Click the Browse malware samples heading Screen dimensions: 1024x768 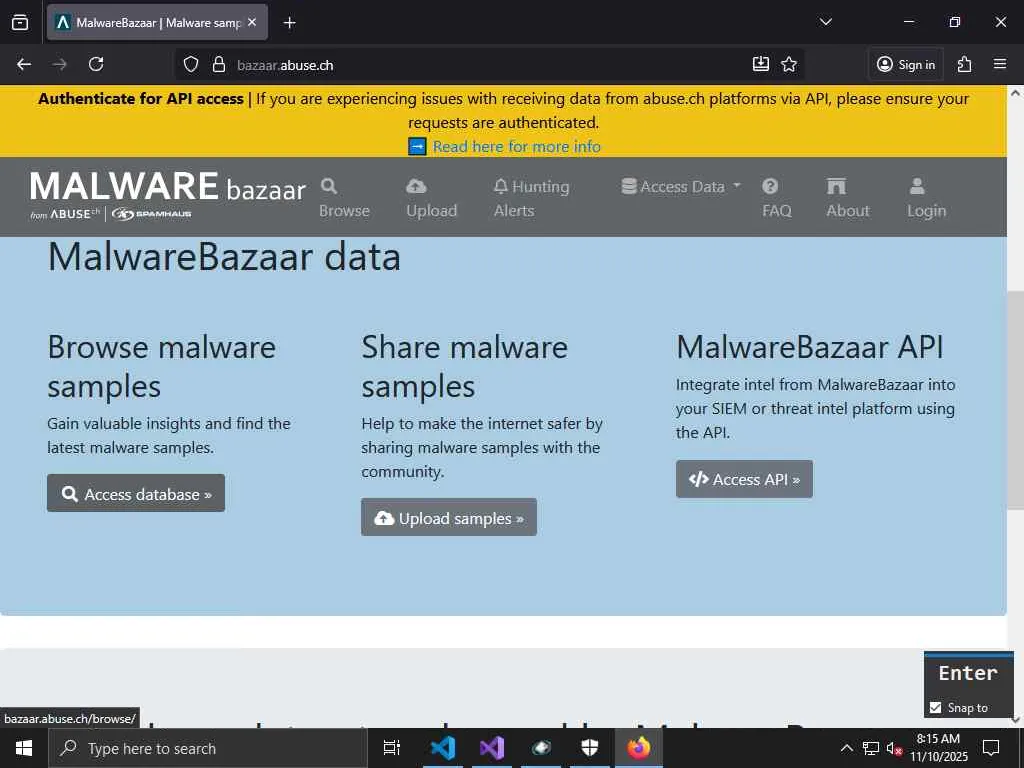[161, 366]
